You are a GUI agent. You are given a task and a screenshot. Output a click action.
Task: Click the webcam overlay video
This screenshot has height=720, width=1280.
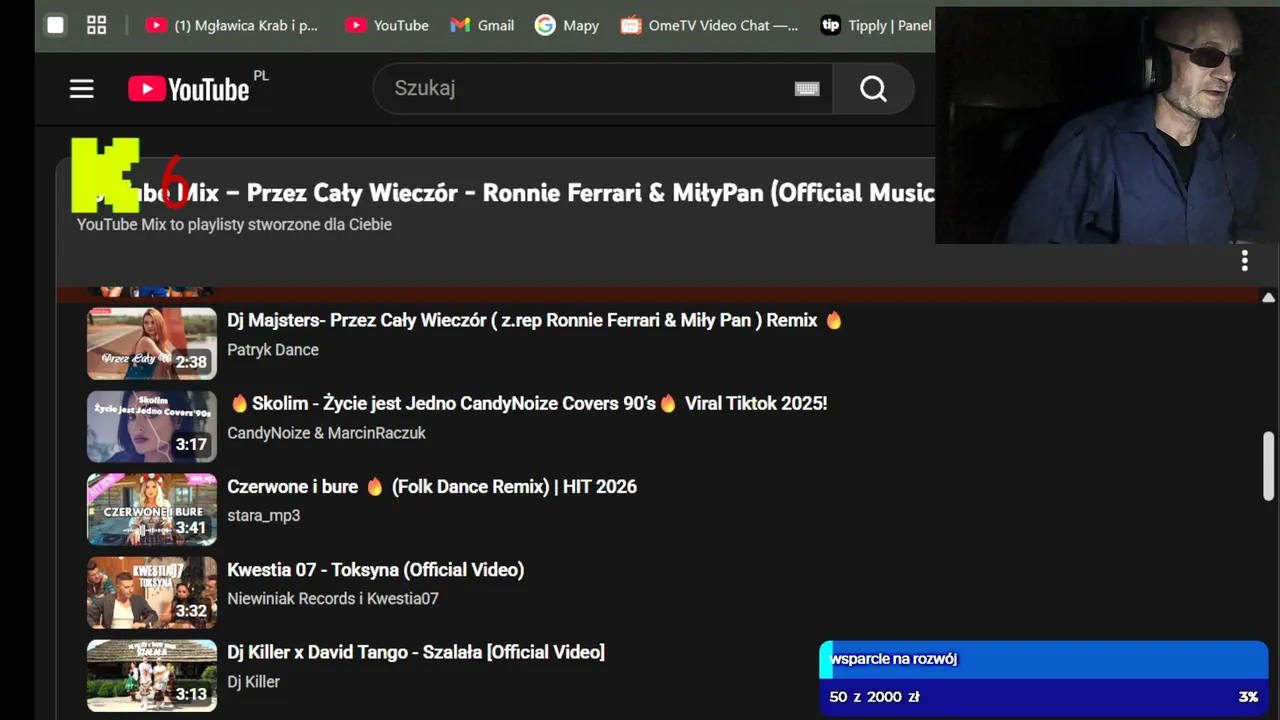(x=1107, y=125)
